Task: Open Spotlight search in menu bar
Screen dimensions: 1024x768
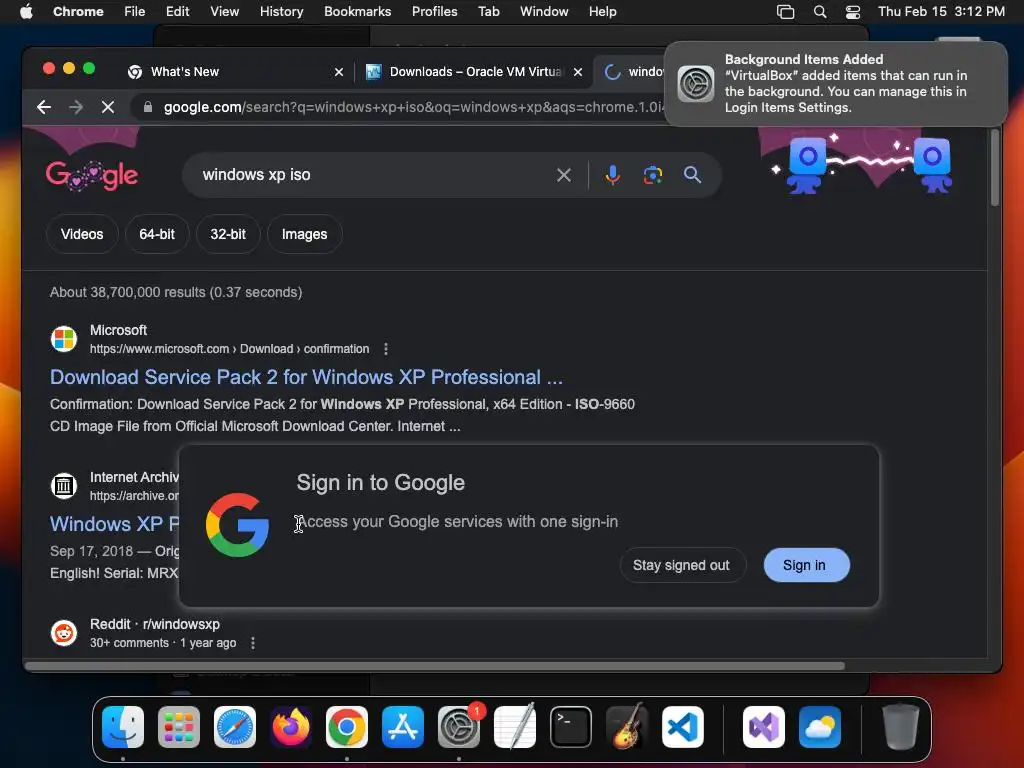Action: coord(820,12)
